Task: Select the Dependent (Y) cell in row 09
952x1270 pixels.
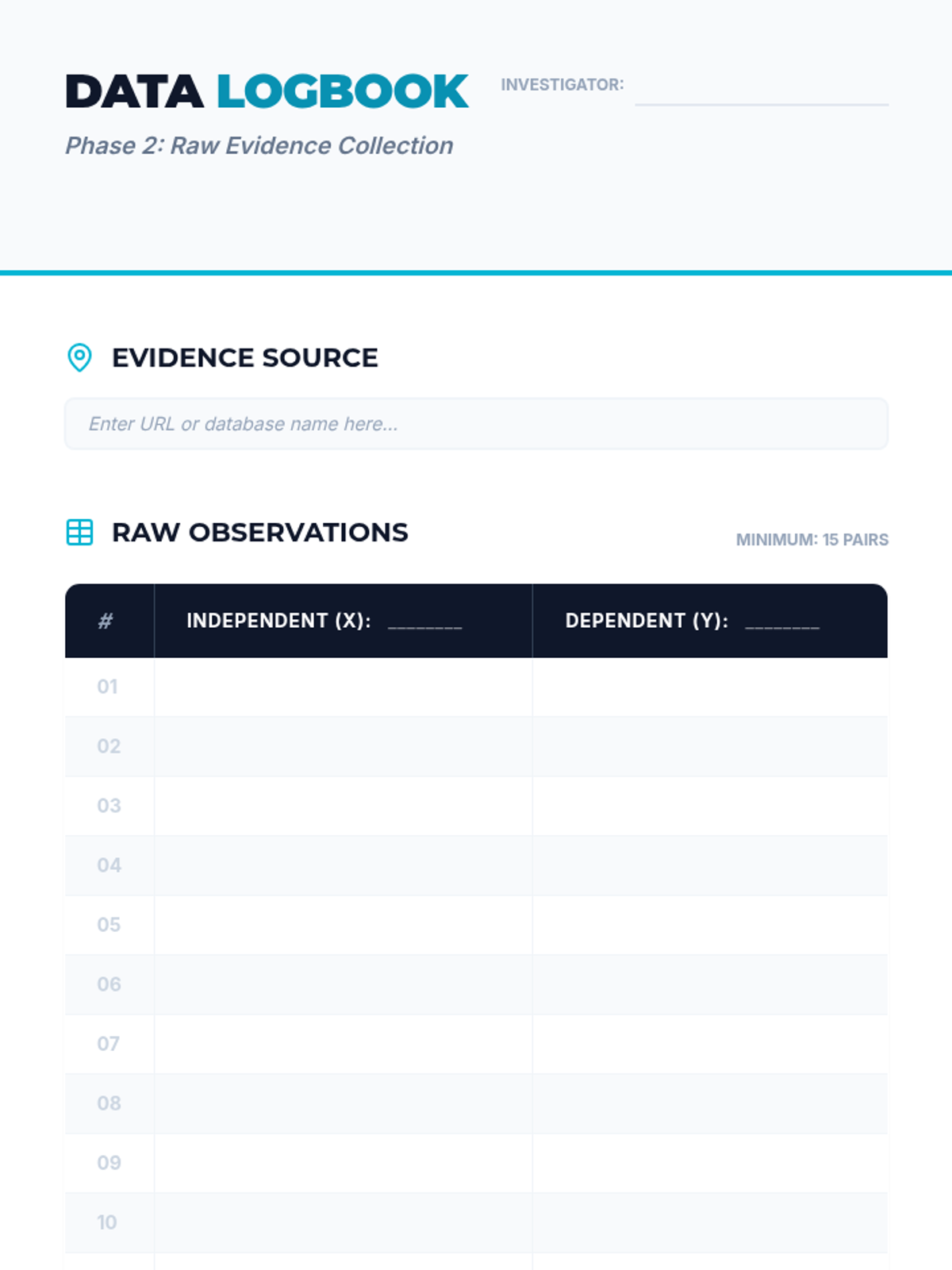Action: tap(709, 1163)
